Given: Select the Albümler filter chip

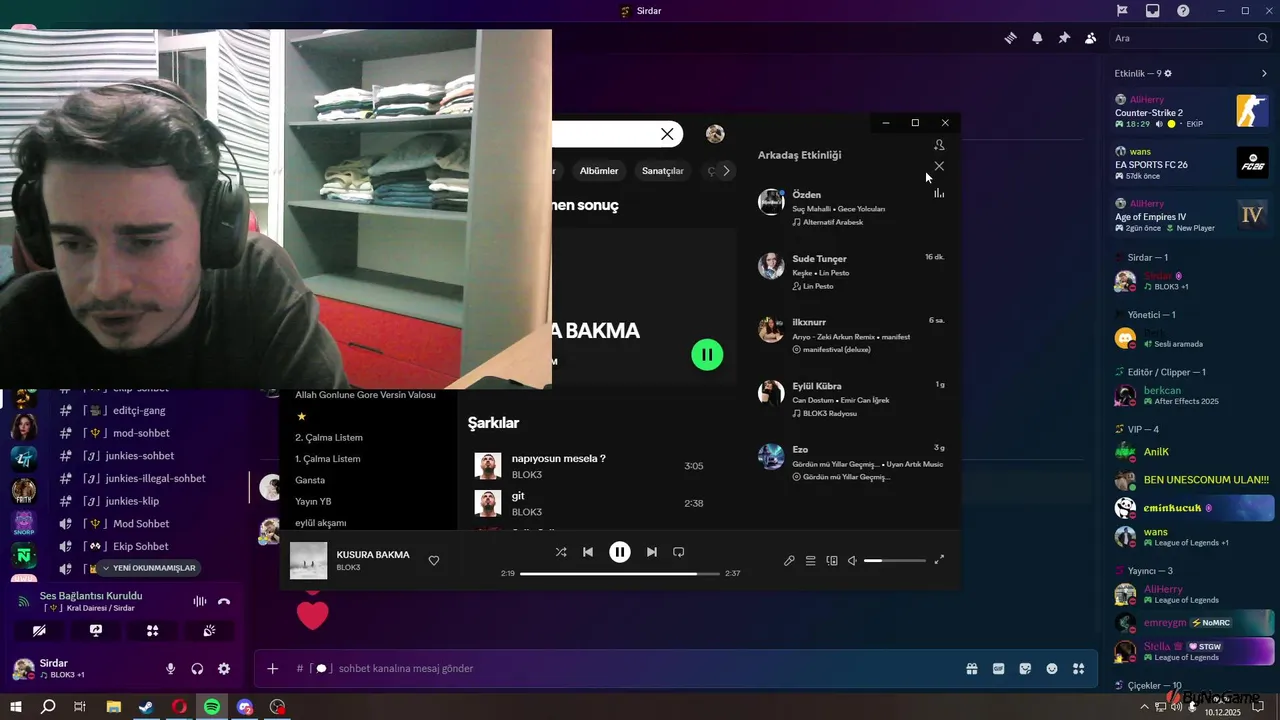Looking at the screenshot, I should [599, 171].
